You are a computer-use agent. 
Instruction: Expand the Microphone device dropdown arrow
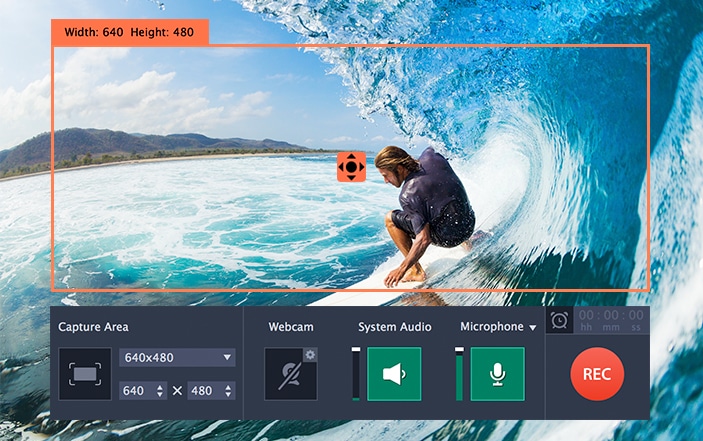[x=533, y=327]
